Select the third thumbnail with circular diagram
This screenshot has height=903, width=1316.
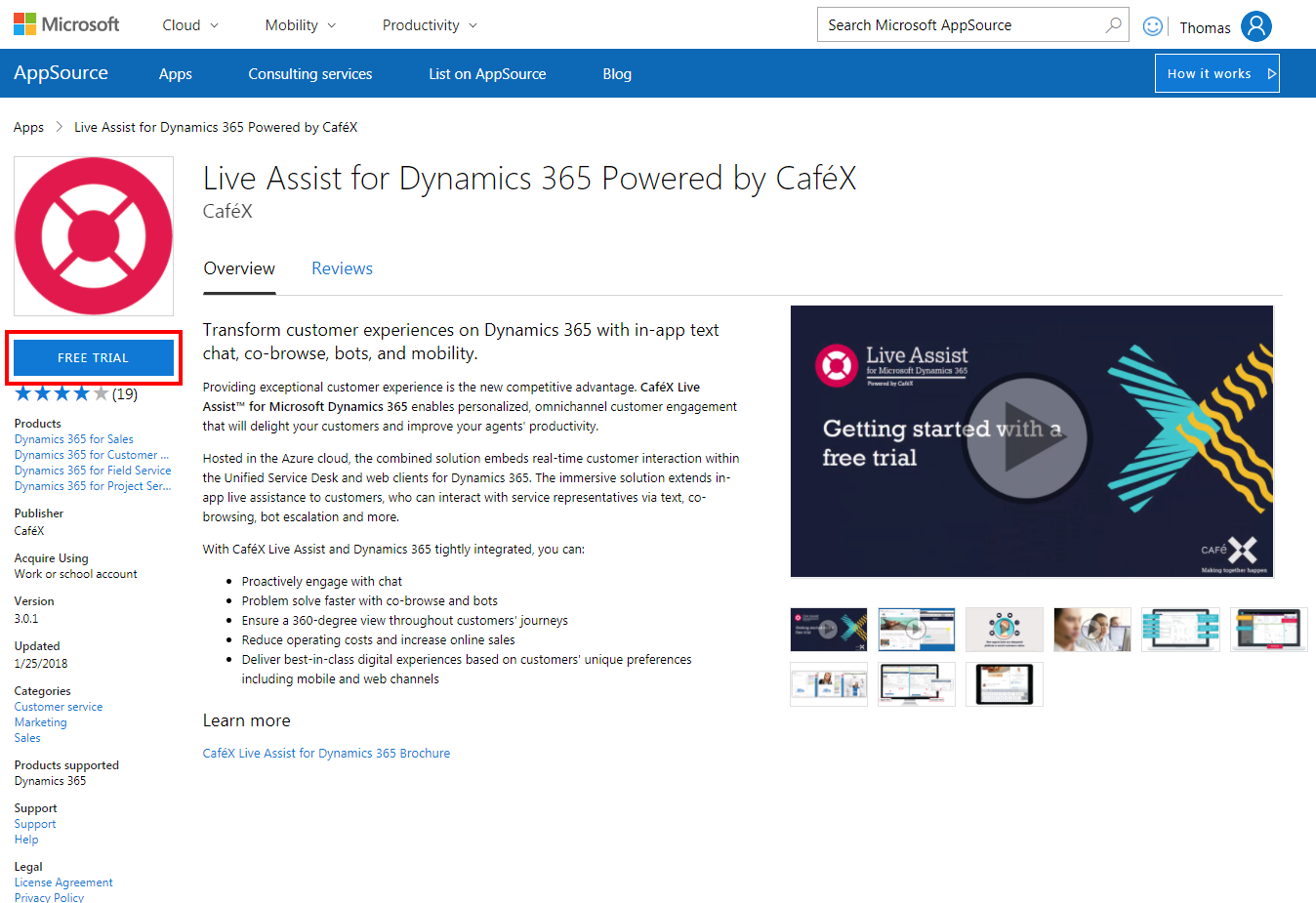(x=1005, y=630)
